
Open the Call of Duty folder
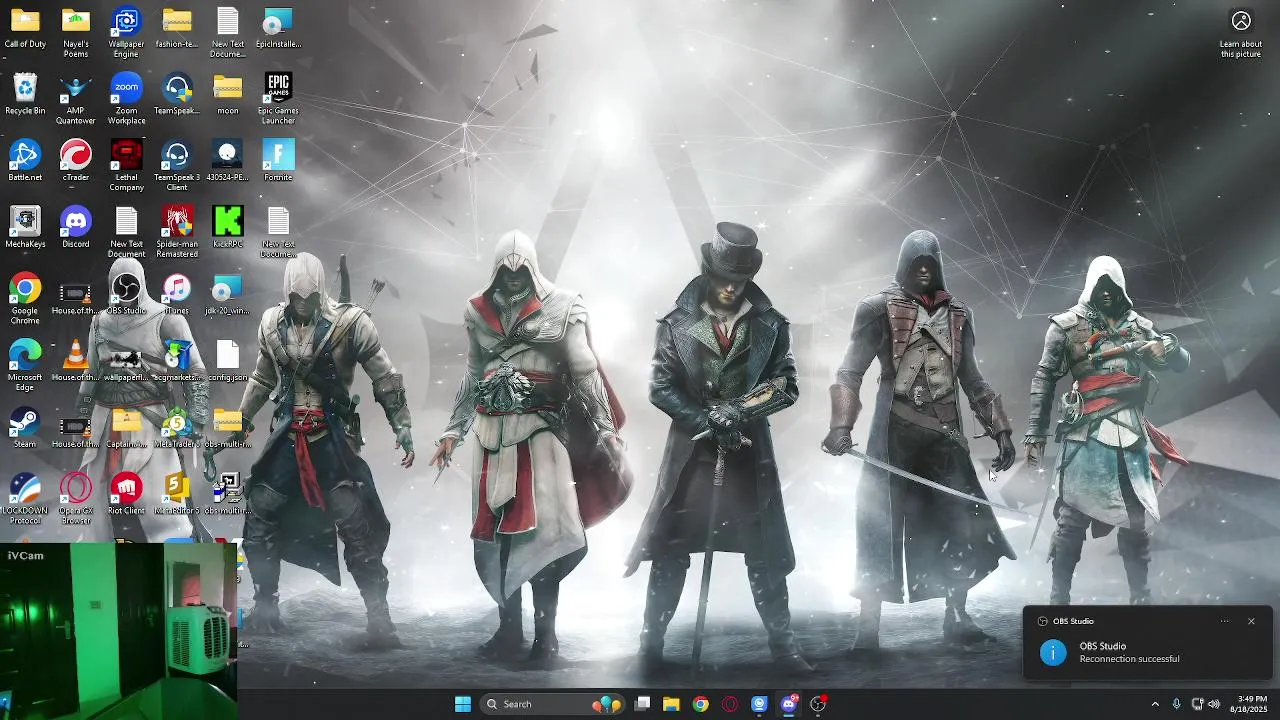25,28
